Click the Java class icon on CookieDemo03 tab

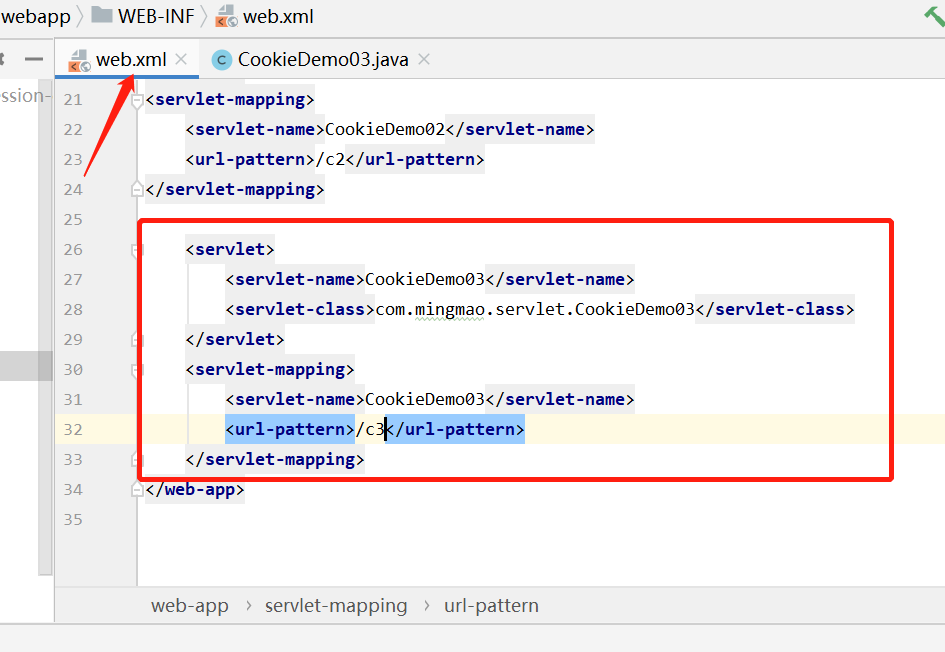221,60
